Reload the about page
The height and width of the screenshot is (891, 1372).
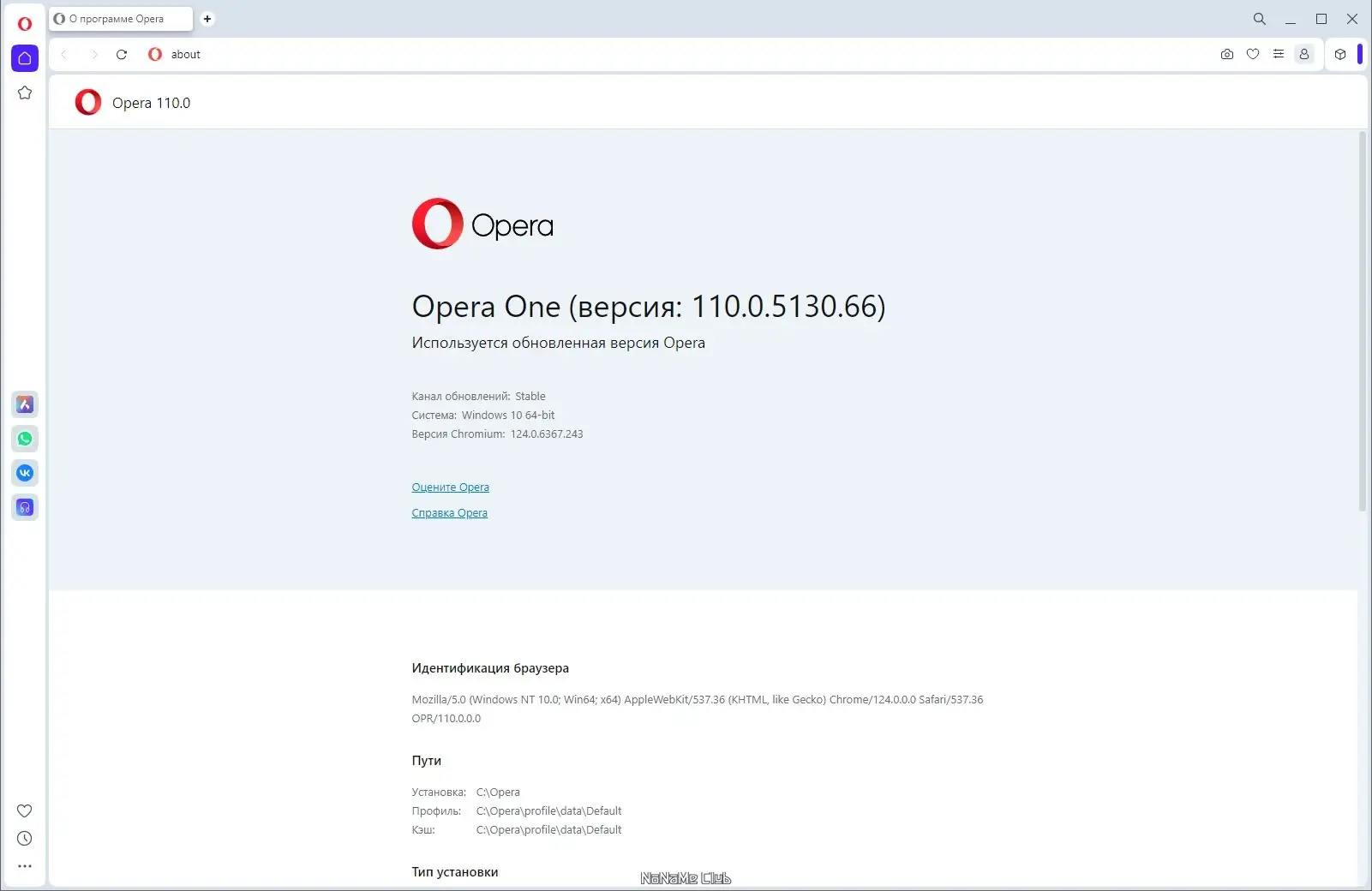(x=122, y=54)
